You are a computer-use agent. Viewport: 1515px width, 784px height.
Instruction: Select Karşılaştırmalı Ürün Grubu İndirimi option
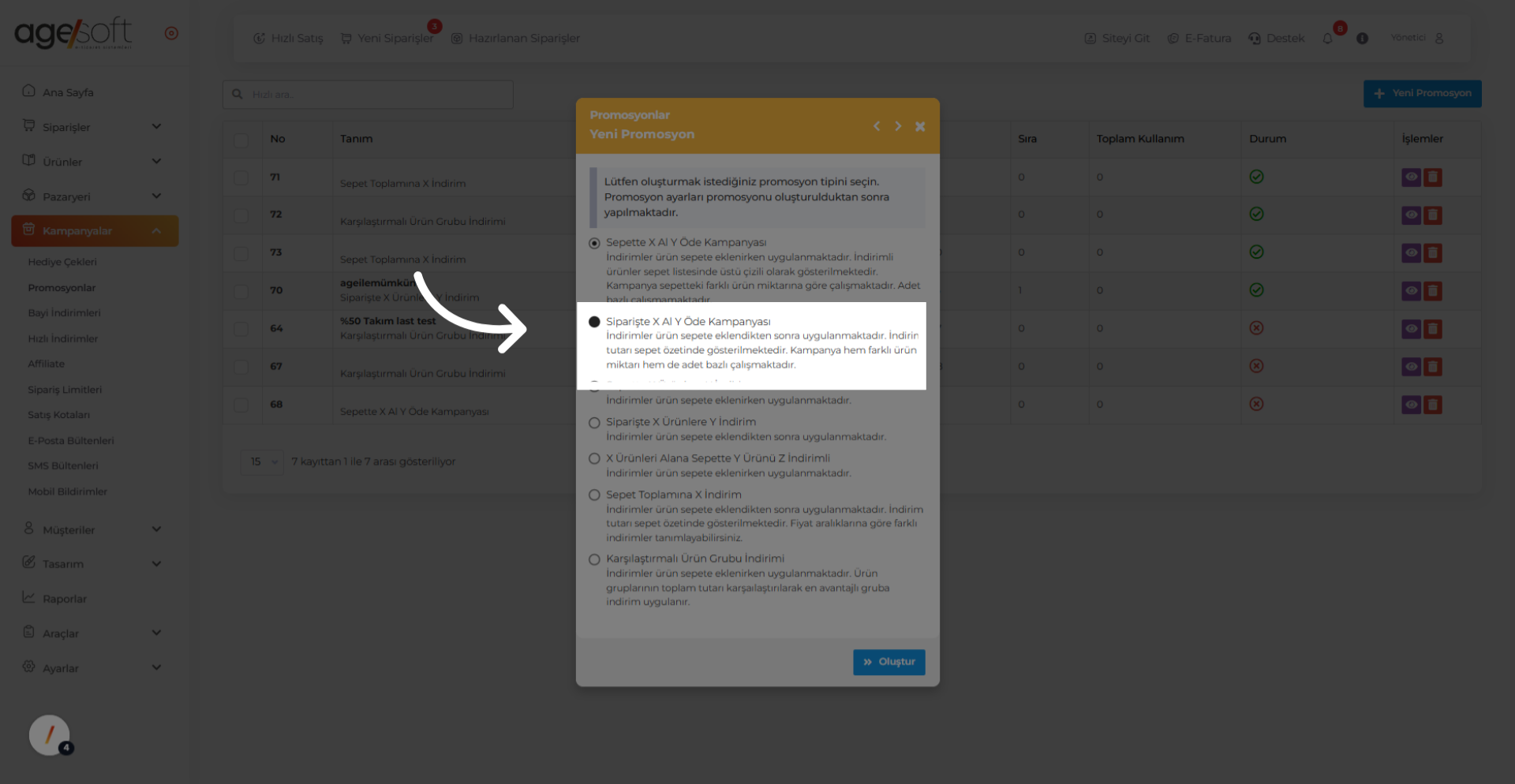594,559
